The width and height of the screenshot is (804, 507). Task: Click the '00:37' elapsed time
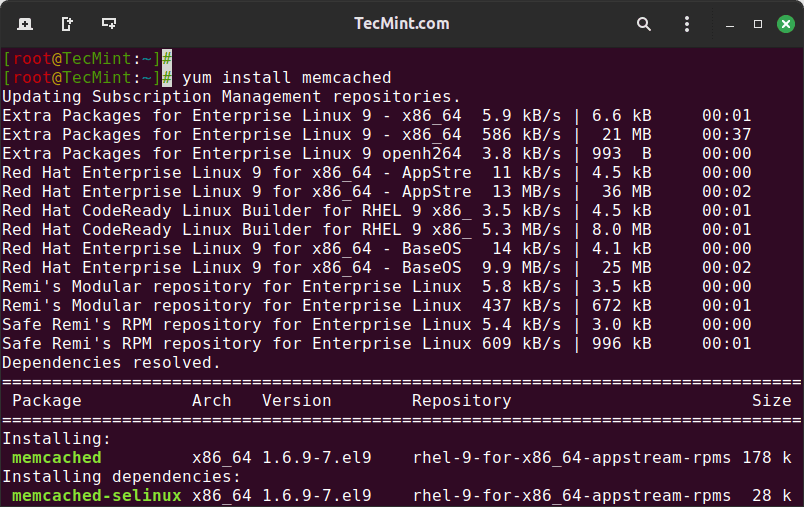pos(726,135)
